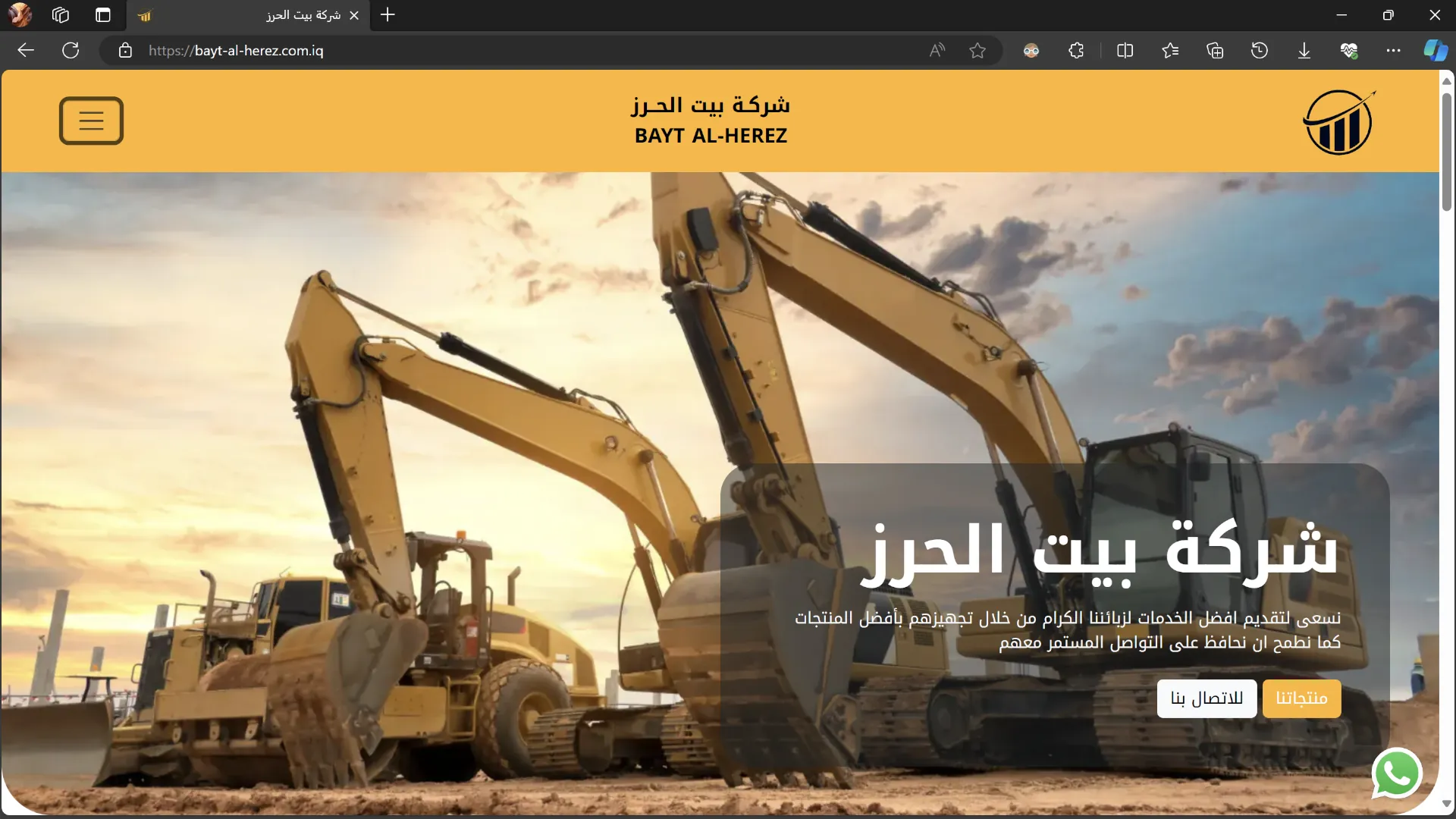Viewport: 1456px width, 819px height.
Task: Open browser Extensions icon
Action: 1076,51
